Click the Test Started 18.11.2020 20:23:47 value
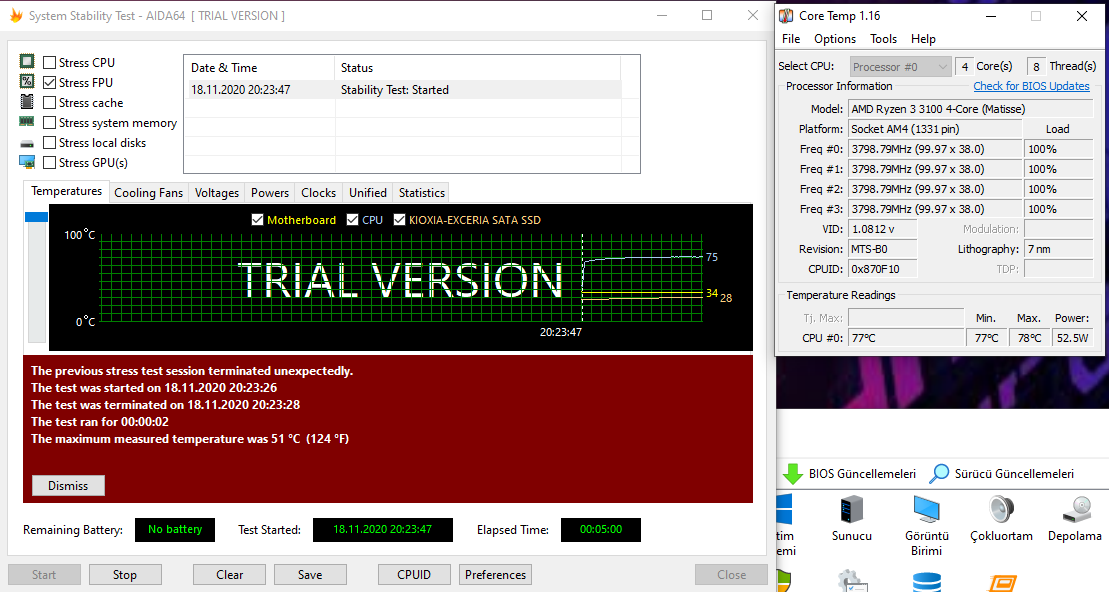 tap(383, 530)
